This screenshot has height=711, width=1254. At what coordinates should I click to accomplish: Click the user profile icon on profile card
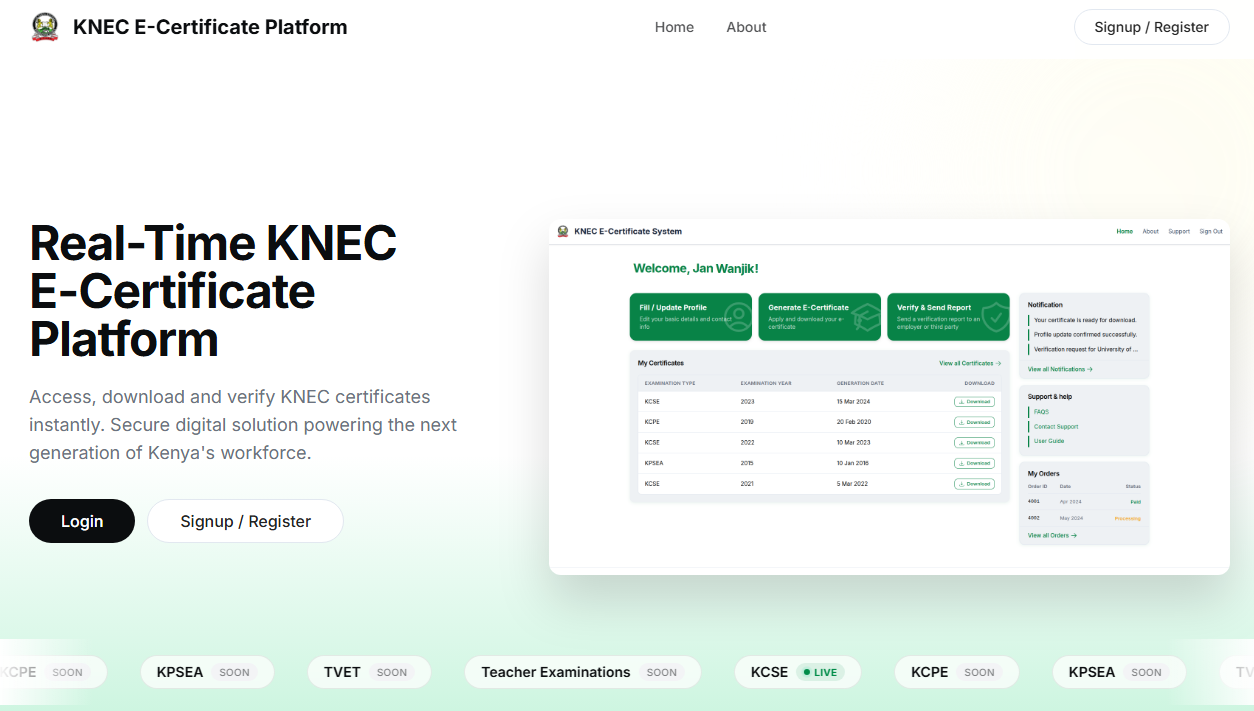click(x=738, y=318)
